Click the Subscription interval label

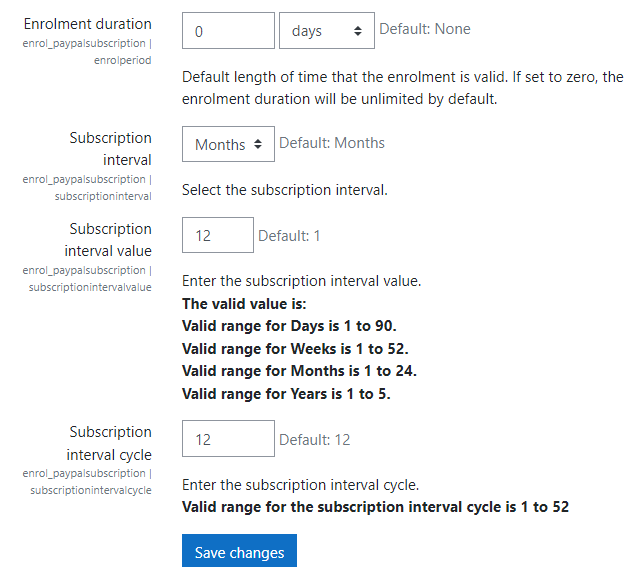click(x=111, y=149)
